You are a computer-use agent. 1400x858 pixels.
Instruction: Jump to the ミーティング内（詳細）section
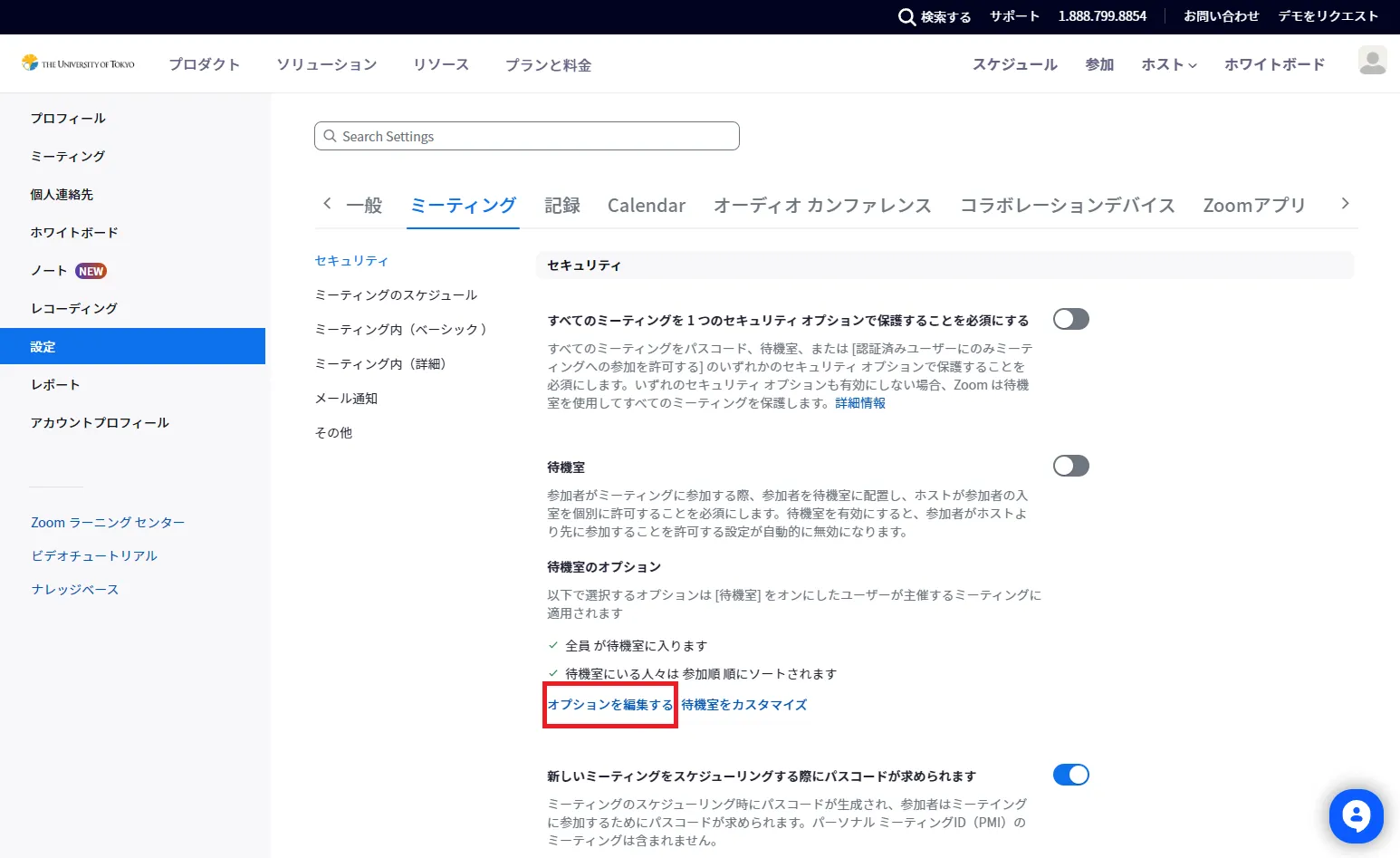[380, 364]
